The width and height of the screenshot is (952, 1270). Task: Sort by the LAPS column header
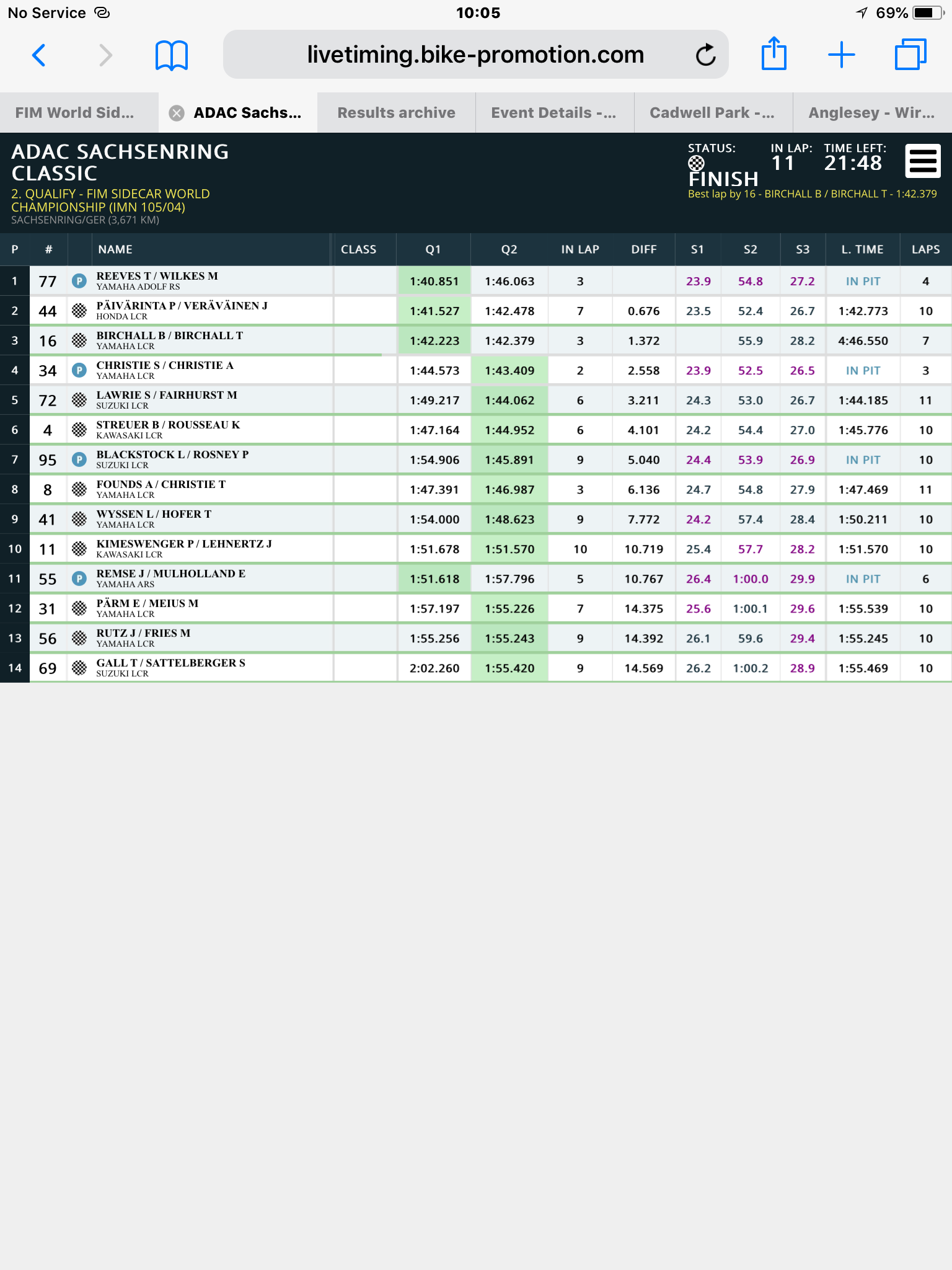coord(925,249)
